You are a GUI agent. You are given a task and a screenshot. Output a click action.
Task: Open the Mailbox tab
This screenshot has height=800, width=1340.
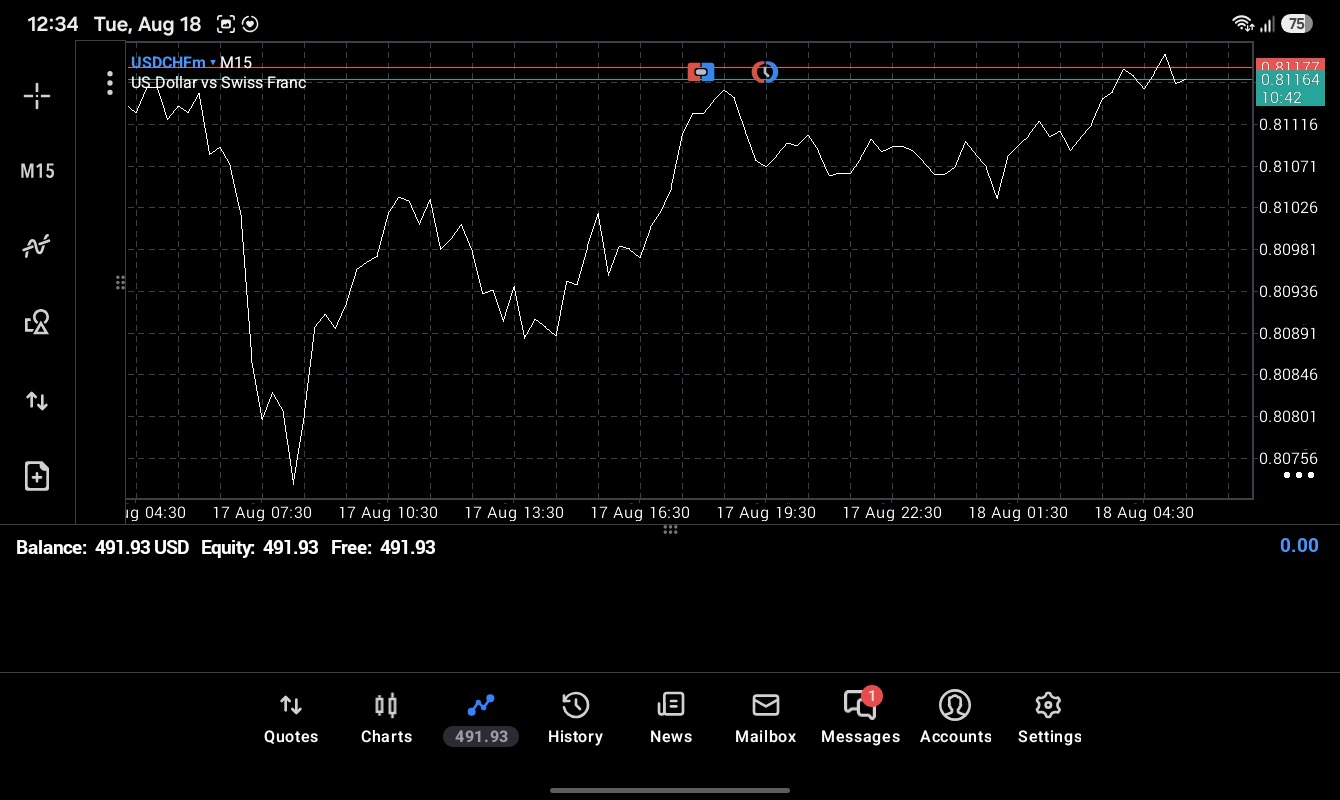coord(766,719)
